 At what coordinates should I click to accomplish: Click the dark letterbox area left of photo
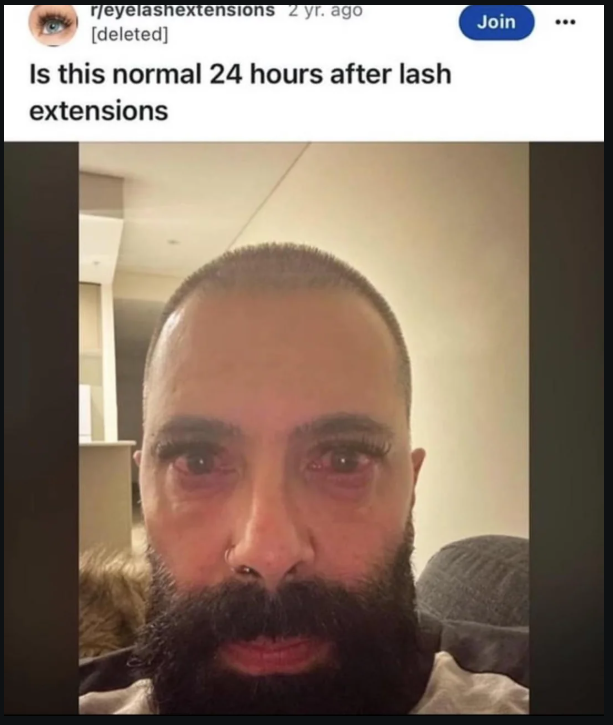41,428
